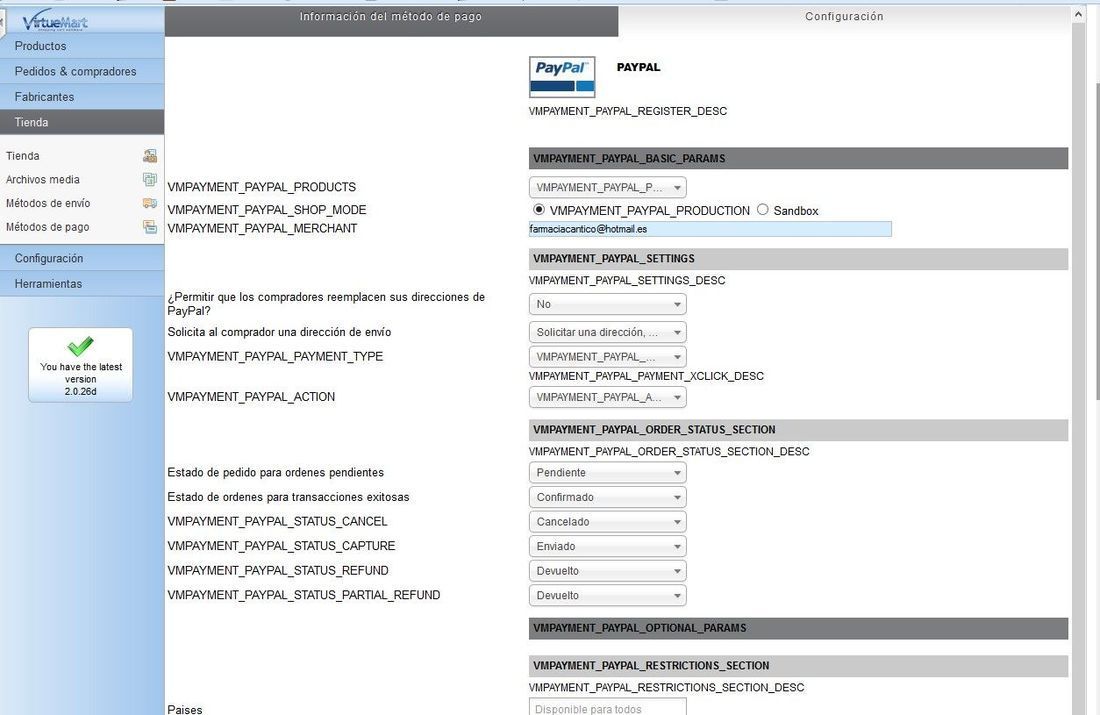Click the bold PAYPAL title text
Screen dimensions: 1100x715
click(x=638, y=67)
